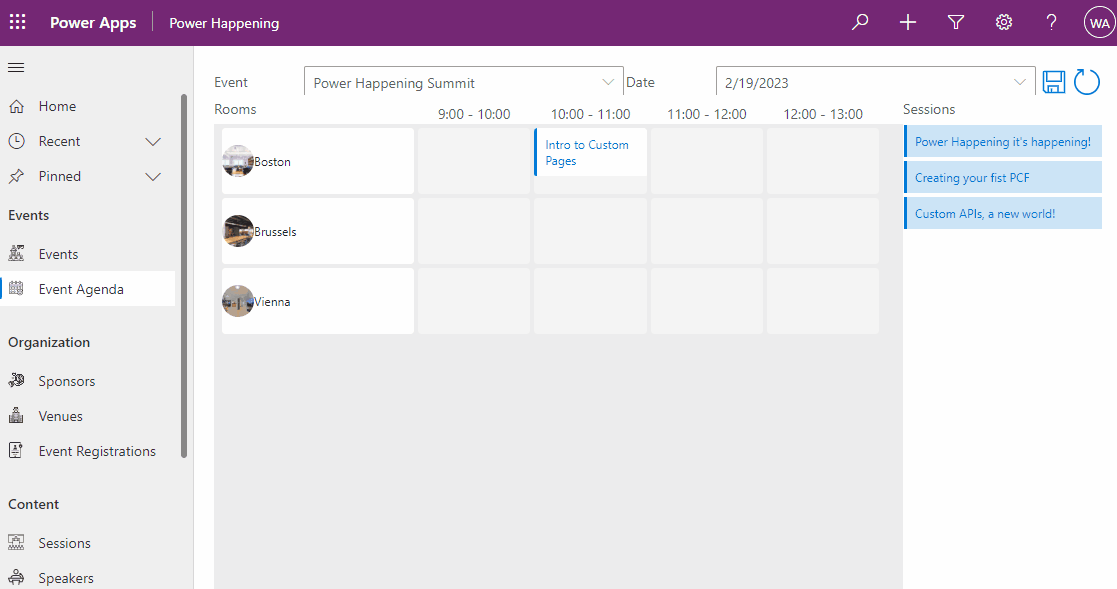Image resolution: width=1117 pixels, height=589 pixels.
Task: Click Brussels 12:00 - 13:00 slot
Action: pyautogui.click(x=823, y=231)
